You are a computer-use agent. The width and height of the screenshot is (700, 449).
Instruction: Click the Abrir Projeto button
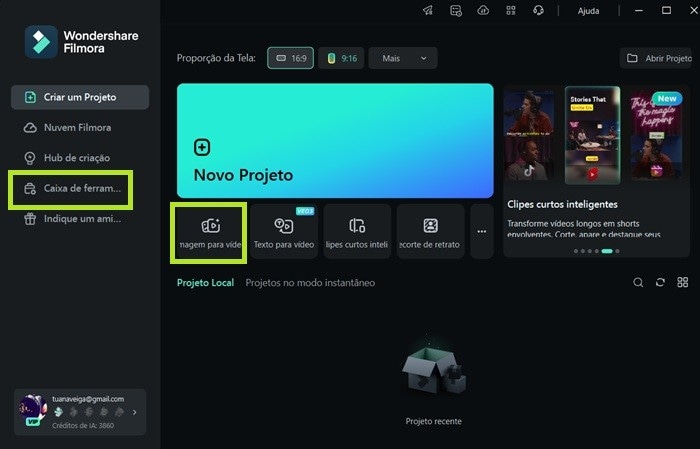[x=659, y=59]
